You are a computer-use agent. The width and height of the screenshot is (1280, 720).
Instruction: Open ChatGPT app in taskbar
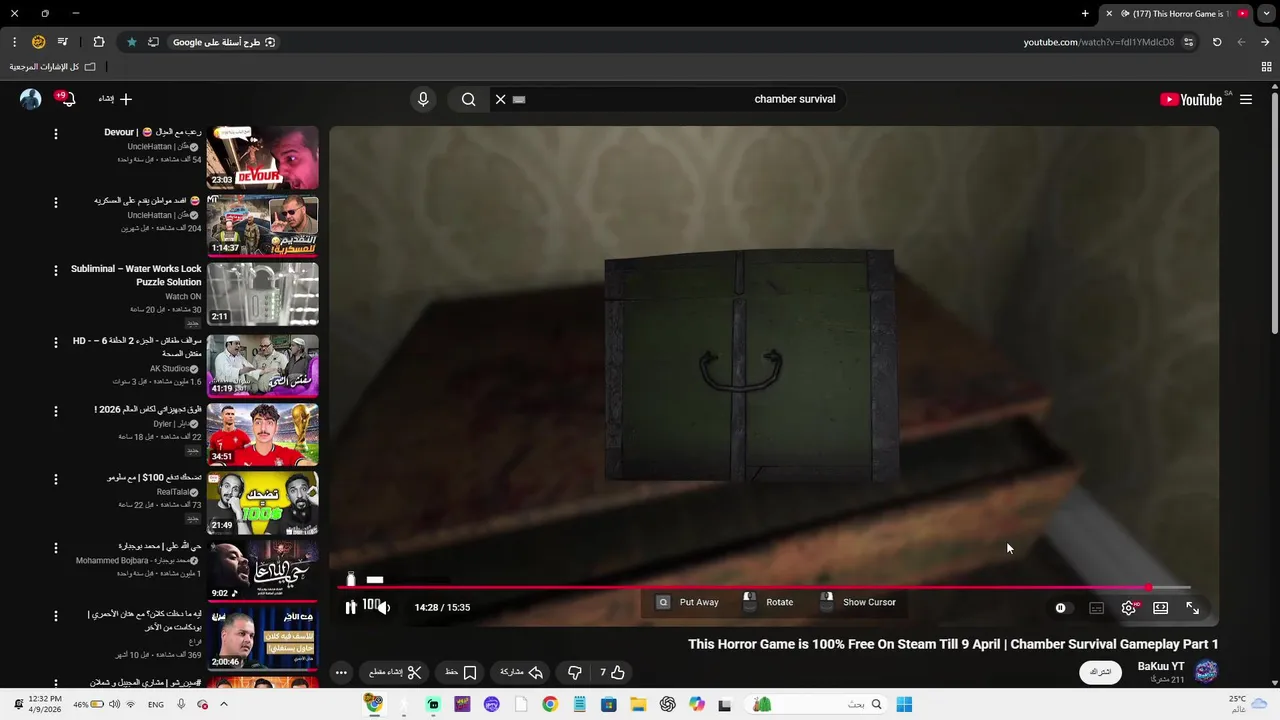coord(667,704)
